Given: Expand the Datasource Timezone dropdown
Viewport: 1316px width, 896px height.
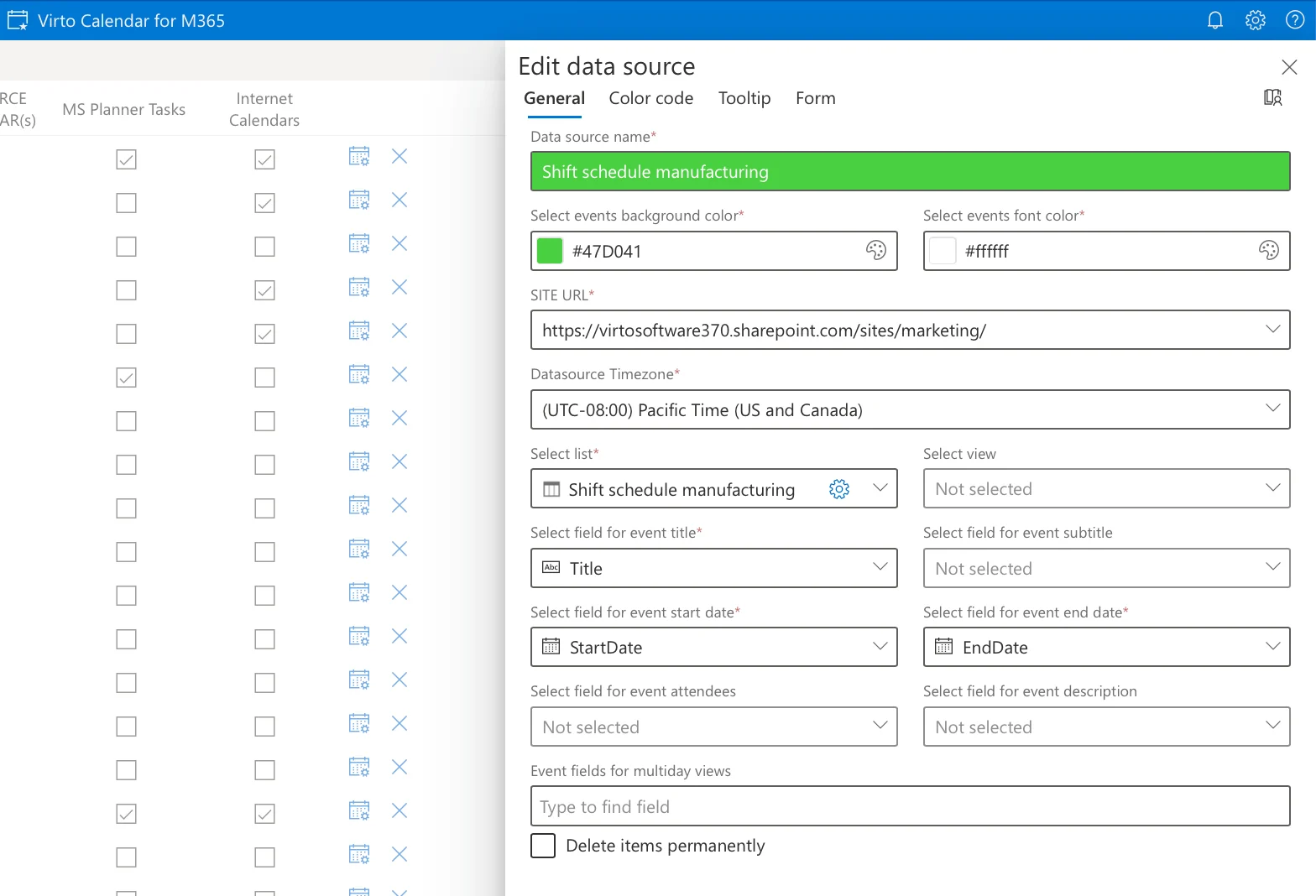Looking at the screenshot, I should 1272,409.
